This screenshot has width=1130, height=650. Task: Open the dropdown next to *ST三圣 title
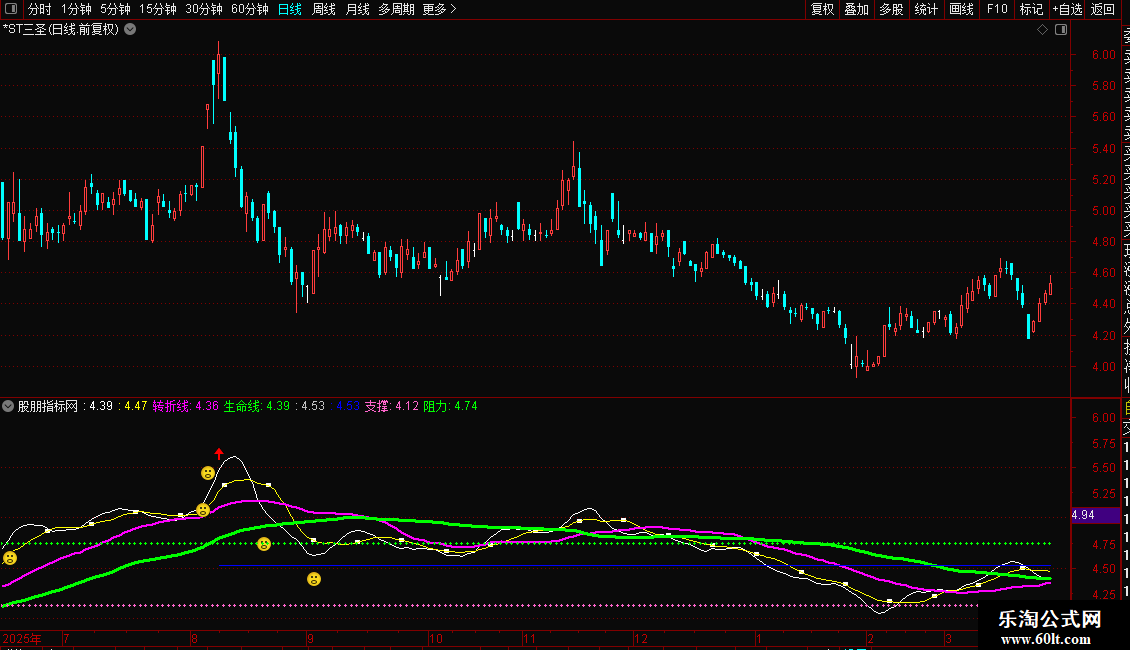(130, 30)
